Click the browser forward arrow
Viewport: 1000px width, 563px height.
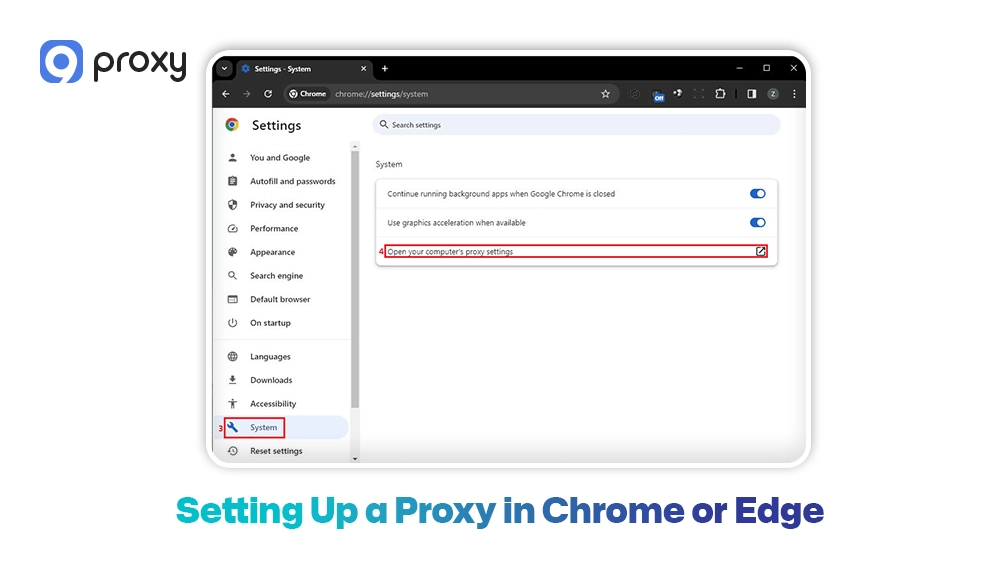(x=247, y=94)
